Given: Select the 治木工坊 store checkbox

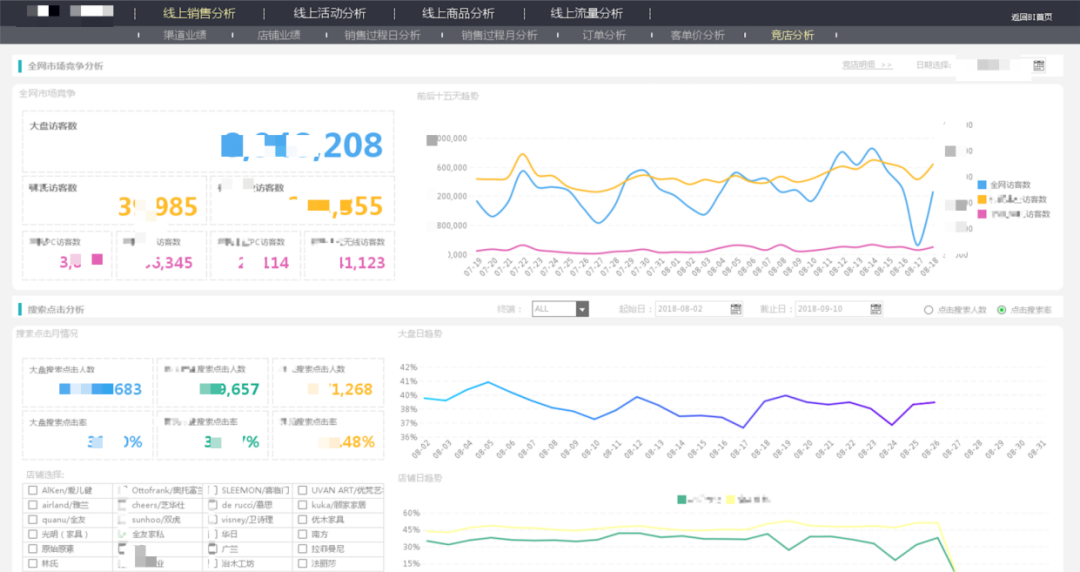Looking at the screenshot, I should tap(213, 564).
